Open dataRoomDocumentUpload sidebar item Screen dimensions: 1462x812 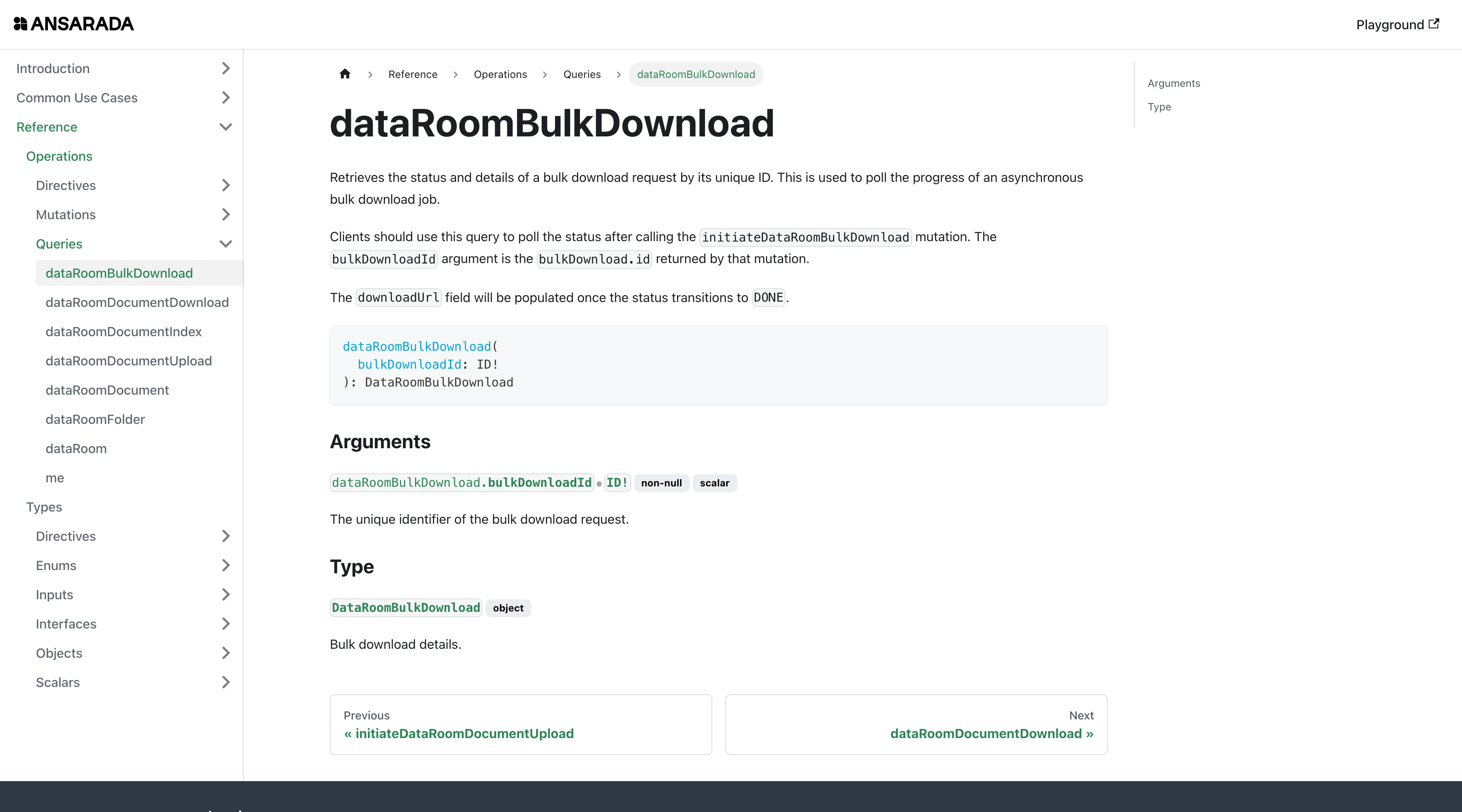point(139,361)
